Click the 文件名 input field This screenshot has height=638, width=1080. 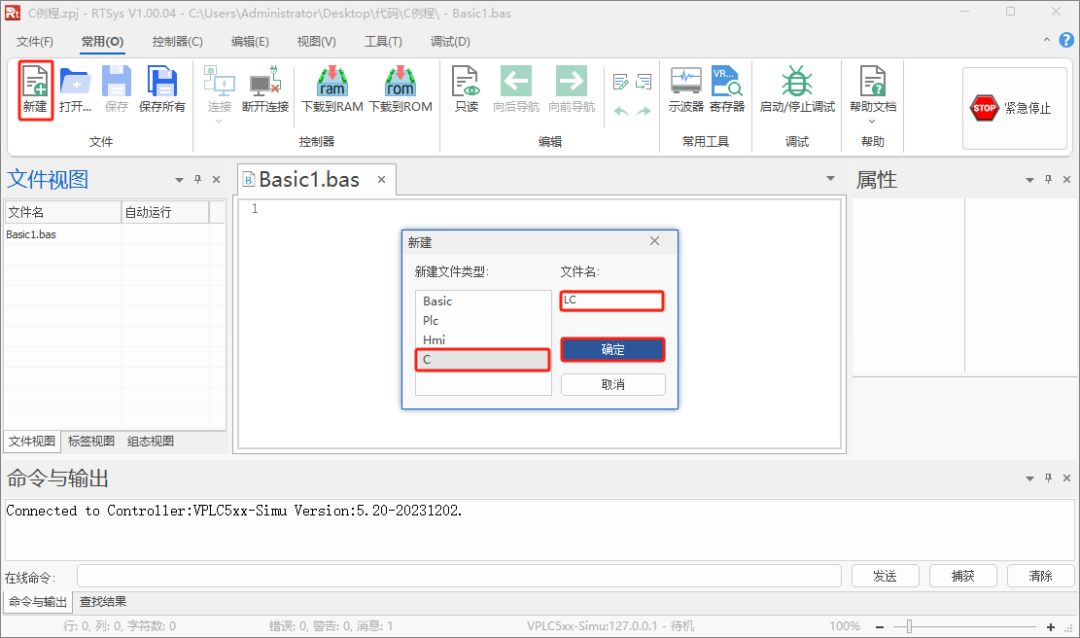612,300
